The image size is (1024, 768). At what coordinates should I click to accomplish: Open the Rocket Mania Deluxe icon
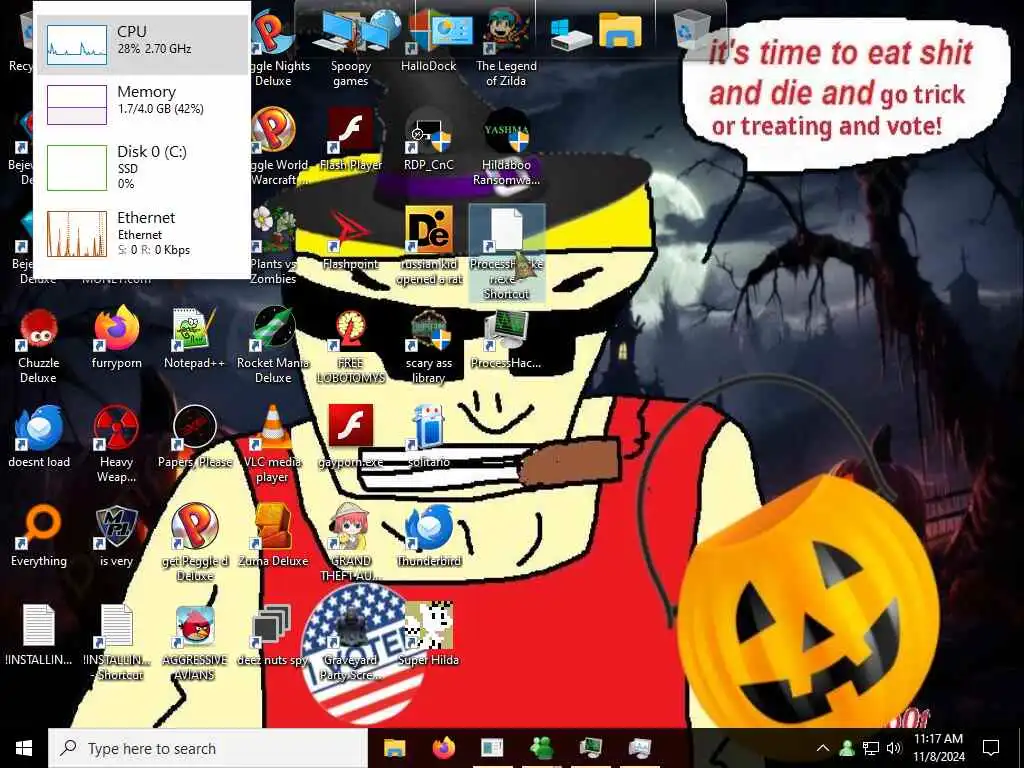coord(273,346)
